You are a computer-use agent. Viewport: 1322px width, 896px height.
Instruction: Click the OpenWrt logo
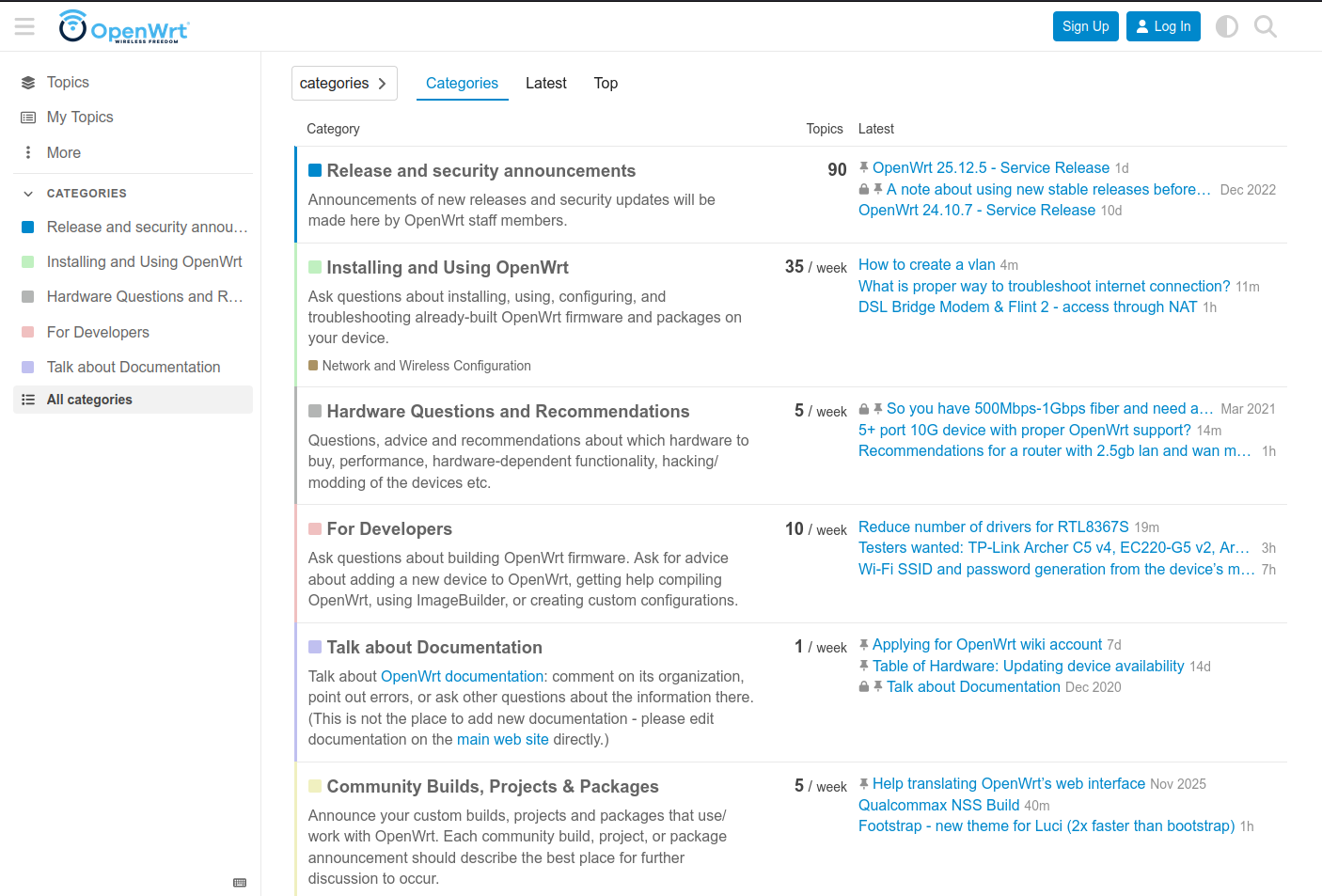coord(123,26)
